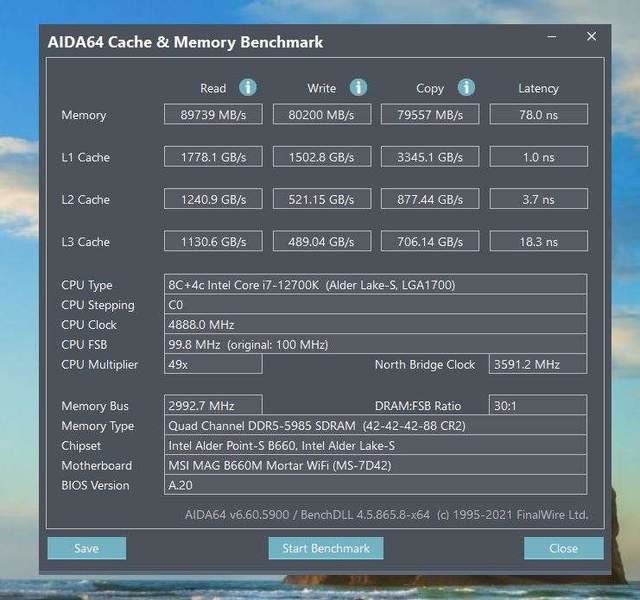Select L1 Cache copy 3345.1 GB/s
Image resolution: width=640 pixels, height=600 pixels.
(x=430, y=157)
